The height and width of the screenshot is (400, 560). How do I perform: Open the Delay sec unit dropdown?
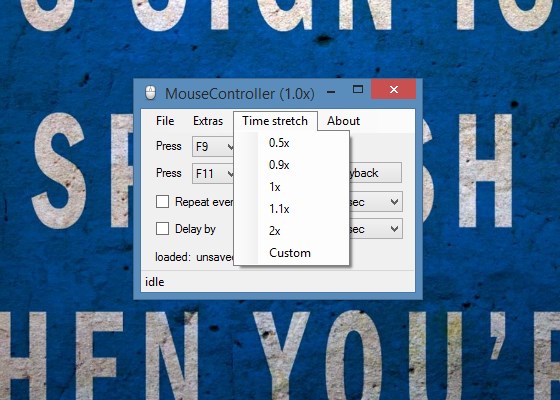coord(376,229)
